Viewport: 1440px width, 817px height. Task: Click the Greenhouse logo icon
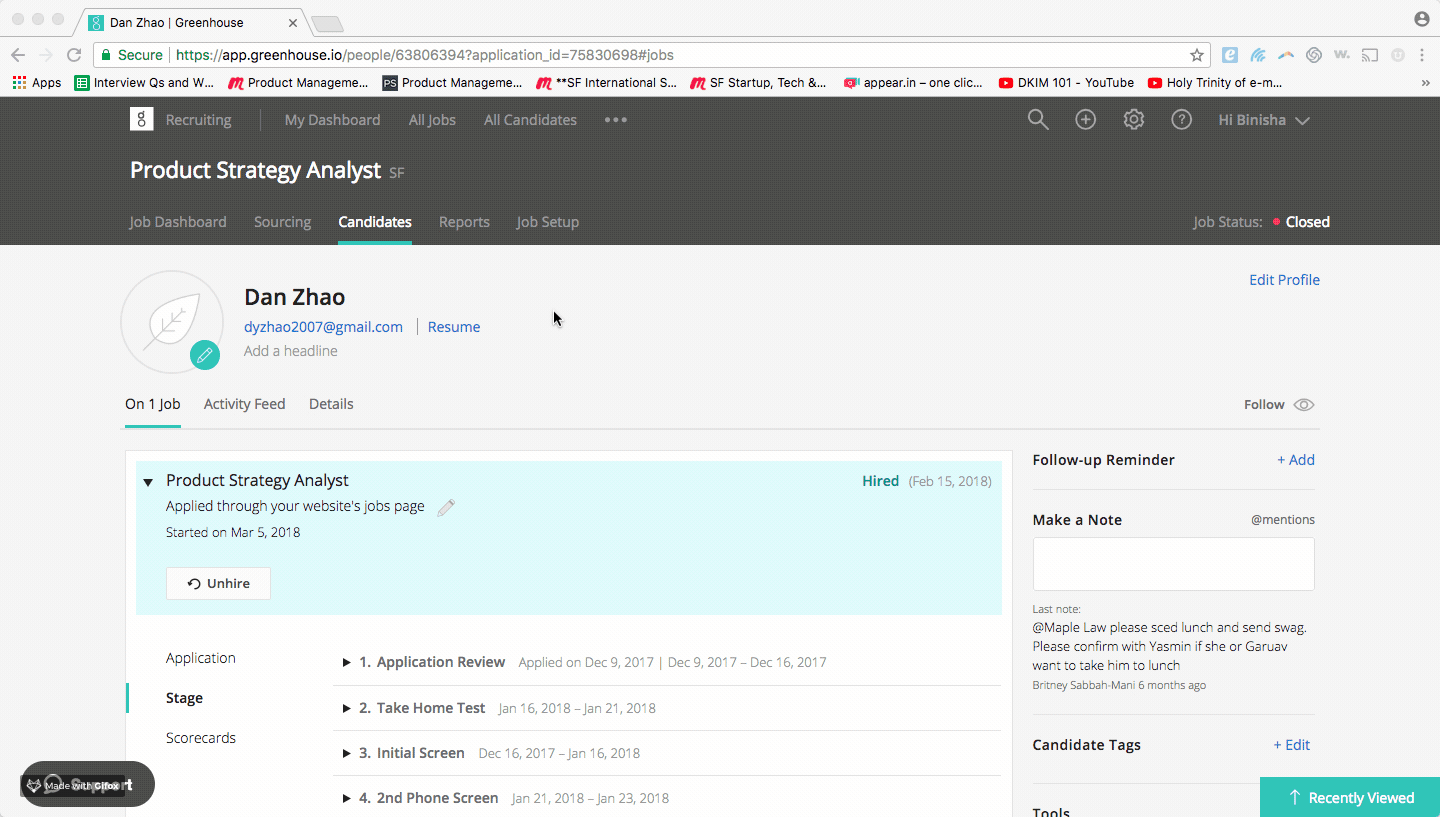coord(141,119)
